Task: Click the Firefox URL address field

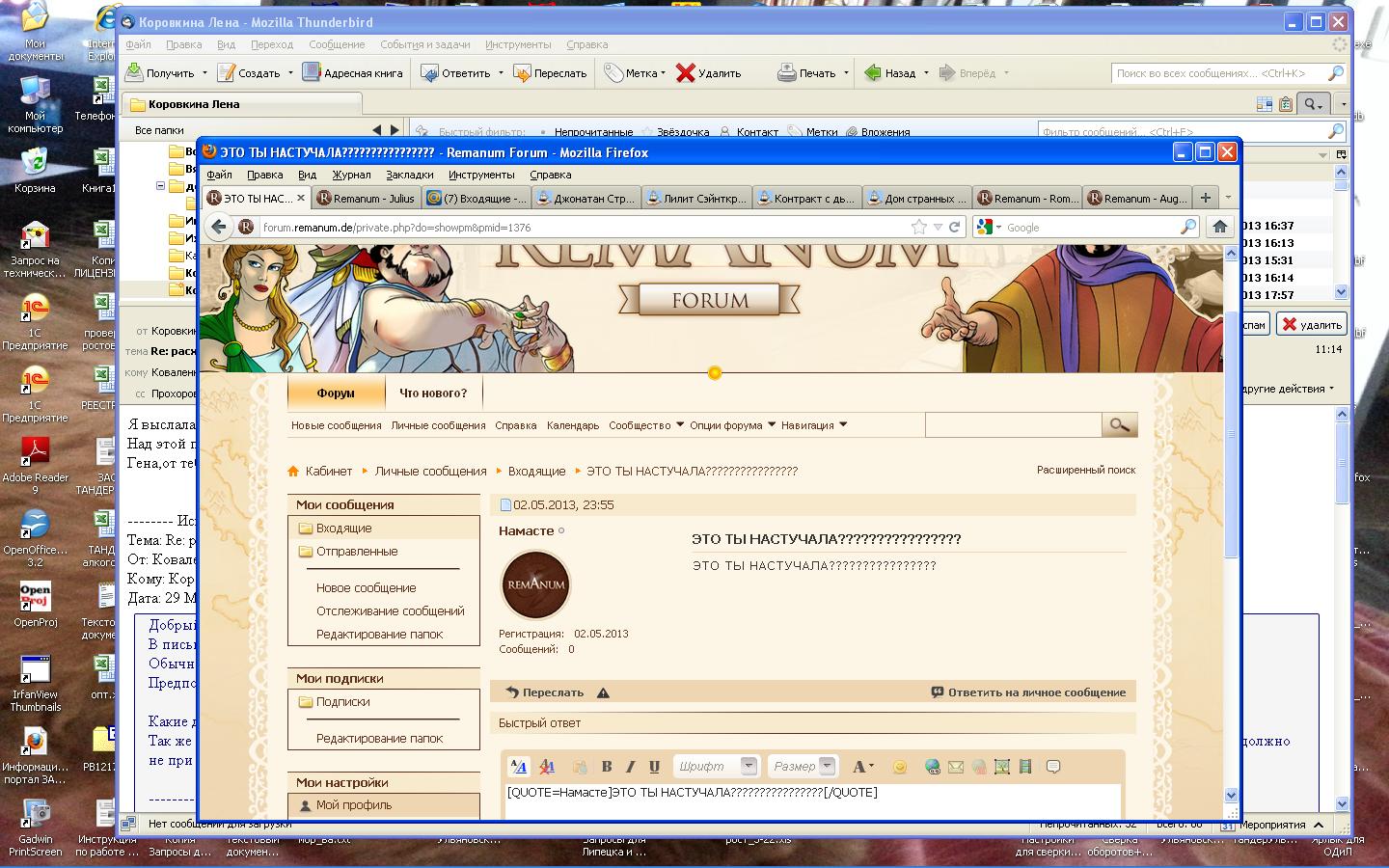Action: coord(584,227)
